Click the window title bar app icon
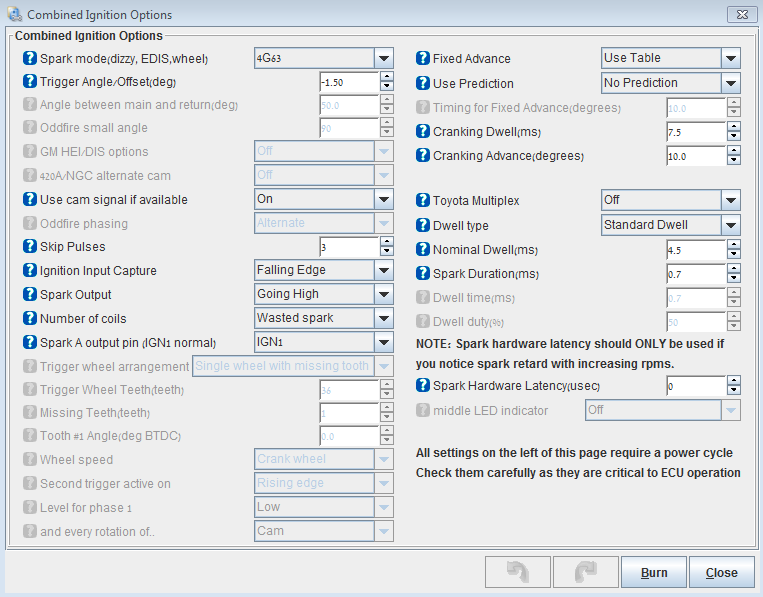The height and width of the screenshot is (597, 763). [x=15, y=14]
